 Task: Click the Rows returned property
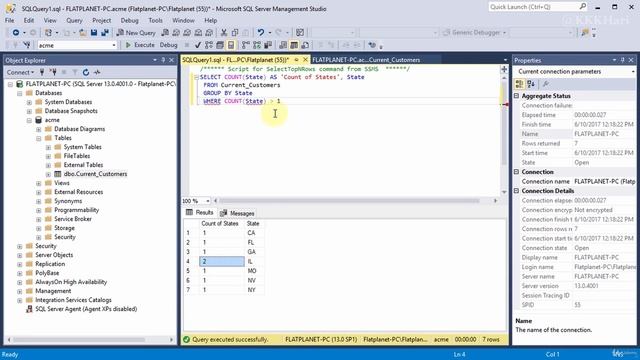(x=541, y=144)
